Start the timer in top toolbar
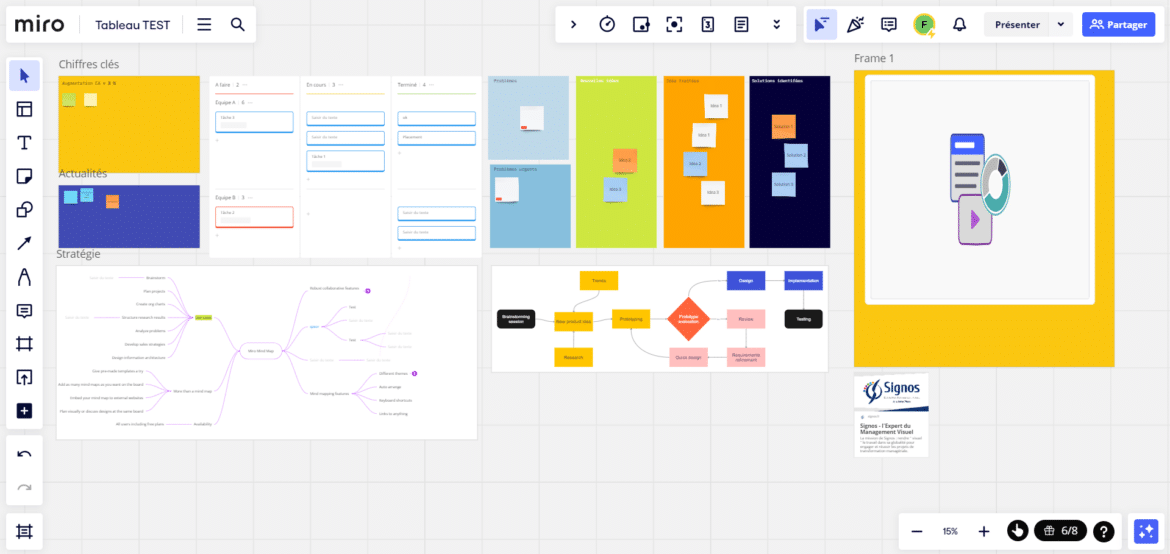Screen dimensions: 1170x554 pos(607,25)
